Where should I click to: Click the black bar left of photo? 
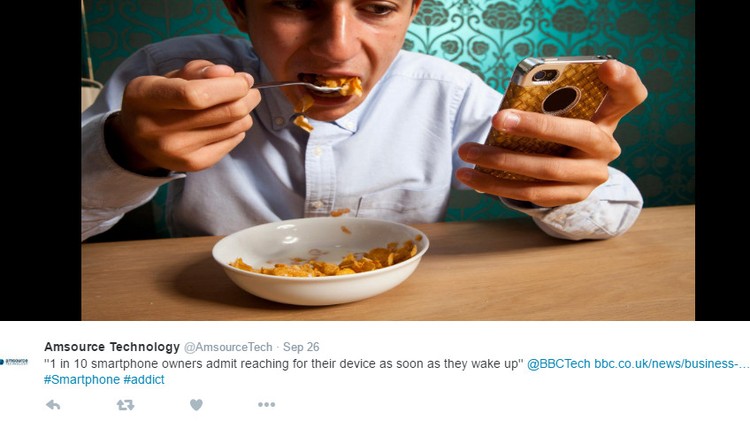point(41,160)
